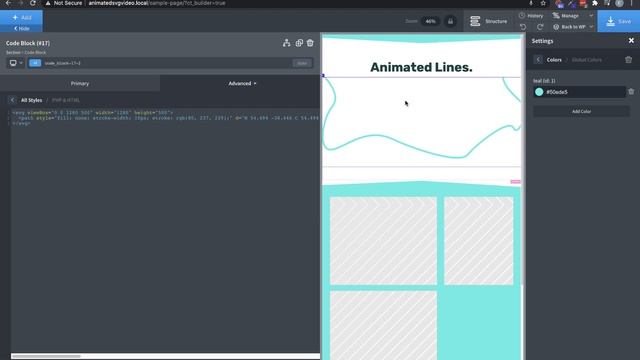Click the redo arrow icon

pos(540,27)
